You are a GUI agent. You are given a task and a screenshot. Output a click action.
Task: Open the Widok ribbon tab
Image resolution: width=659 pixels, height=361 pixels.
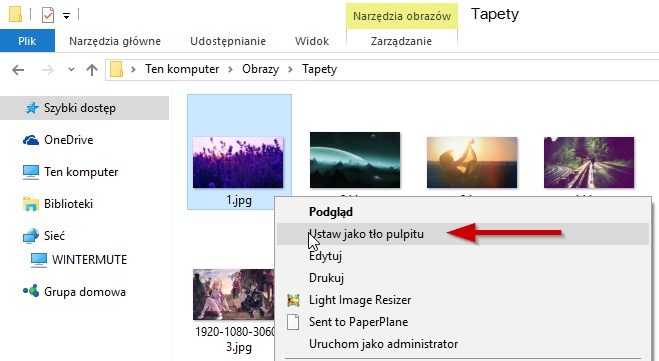click(x=312, y=41)
